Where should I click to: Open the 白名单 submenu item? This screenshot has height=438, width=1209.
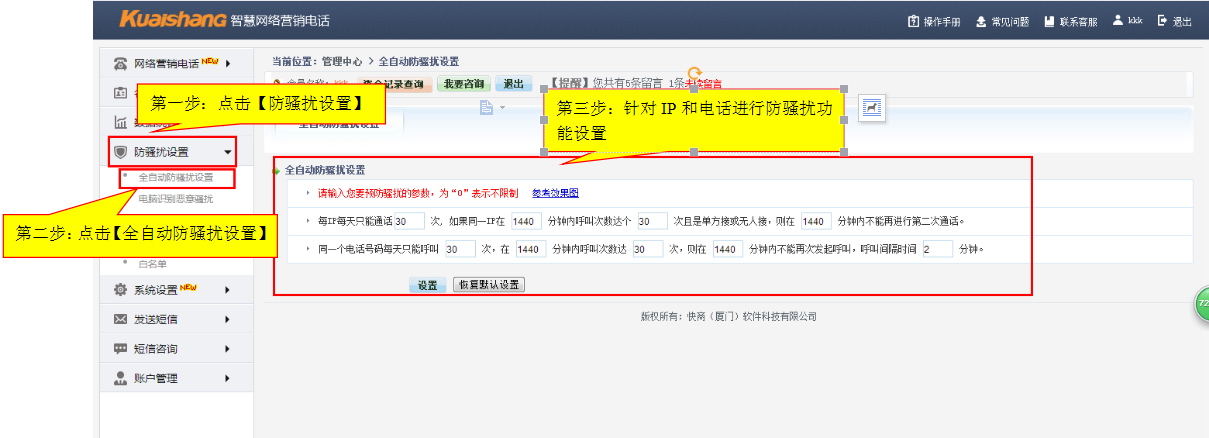point(154,264)
